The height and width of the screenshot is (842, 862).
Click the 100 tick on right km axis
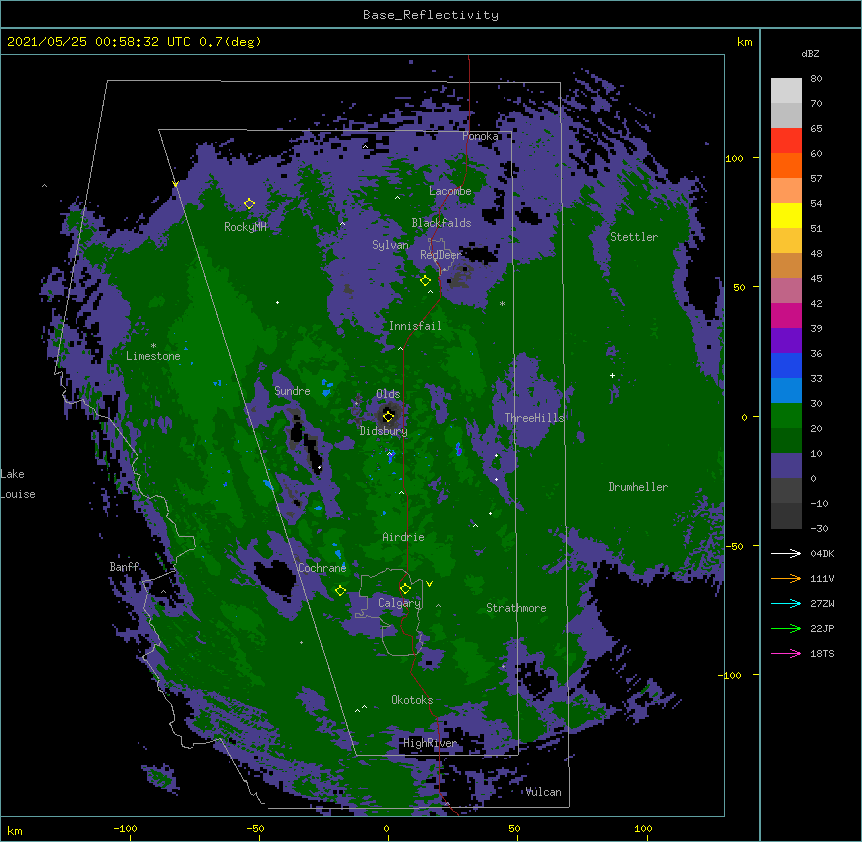[734, 158]
